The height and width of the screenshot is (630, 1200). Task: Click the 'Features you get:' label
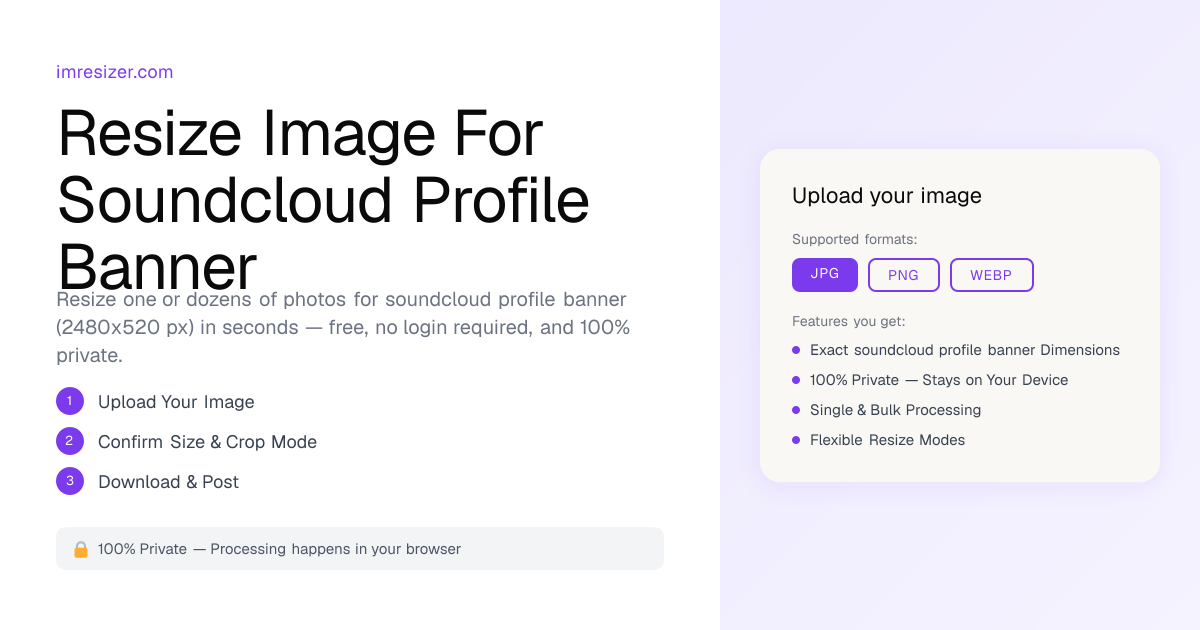(x=848, y=322)
